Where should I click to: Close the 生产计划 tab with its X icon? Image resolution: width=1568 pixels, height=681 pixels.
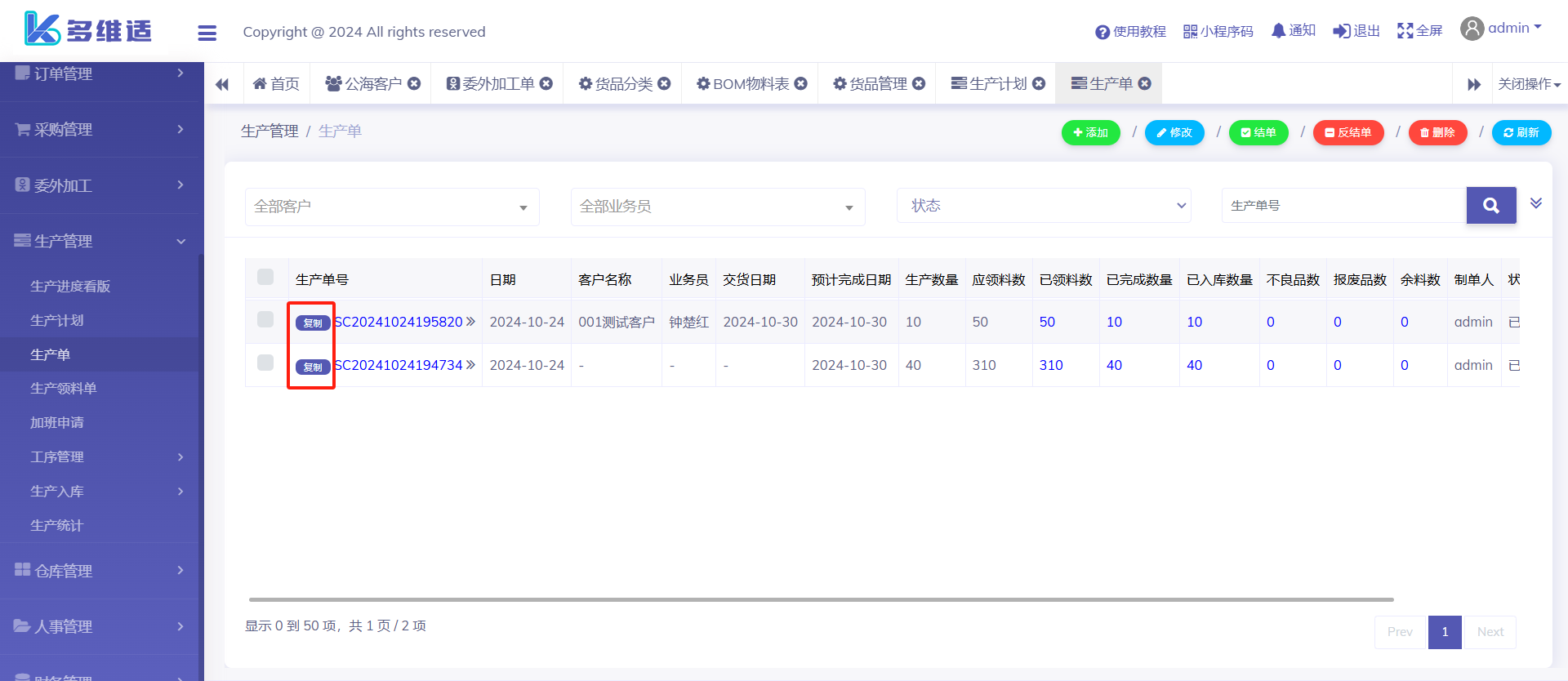pyautogui.click(x=1039, y=83)
